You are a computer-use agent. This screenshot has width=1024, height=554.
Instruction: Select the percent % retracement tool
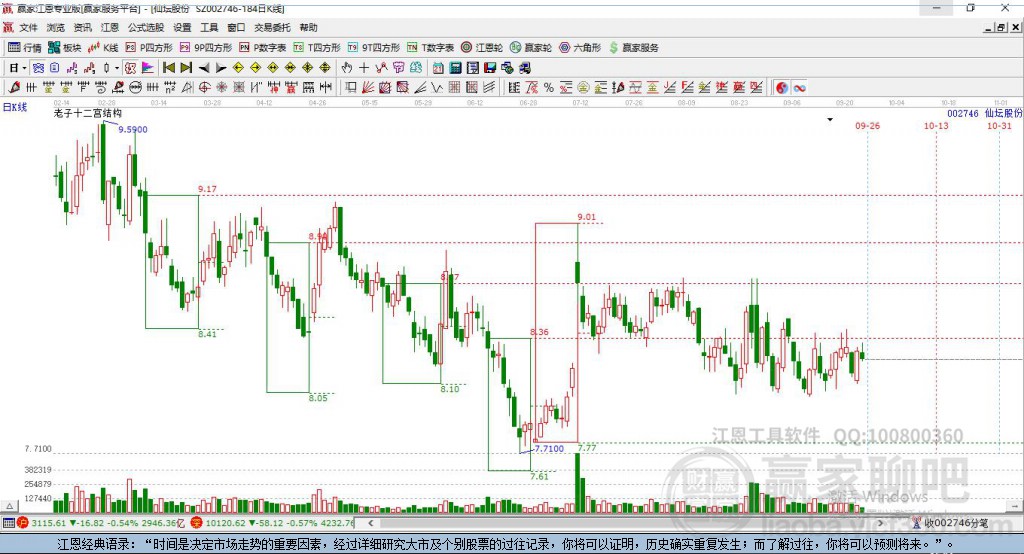tap(549, 88)
